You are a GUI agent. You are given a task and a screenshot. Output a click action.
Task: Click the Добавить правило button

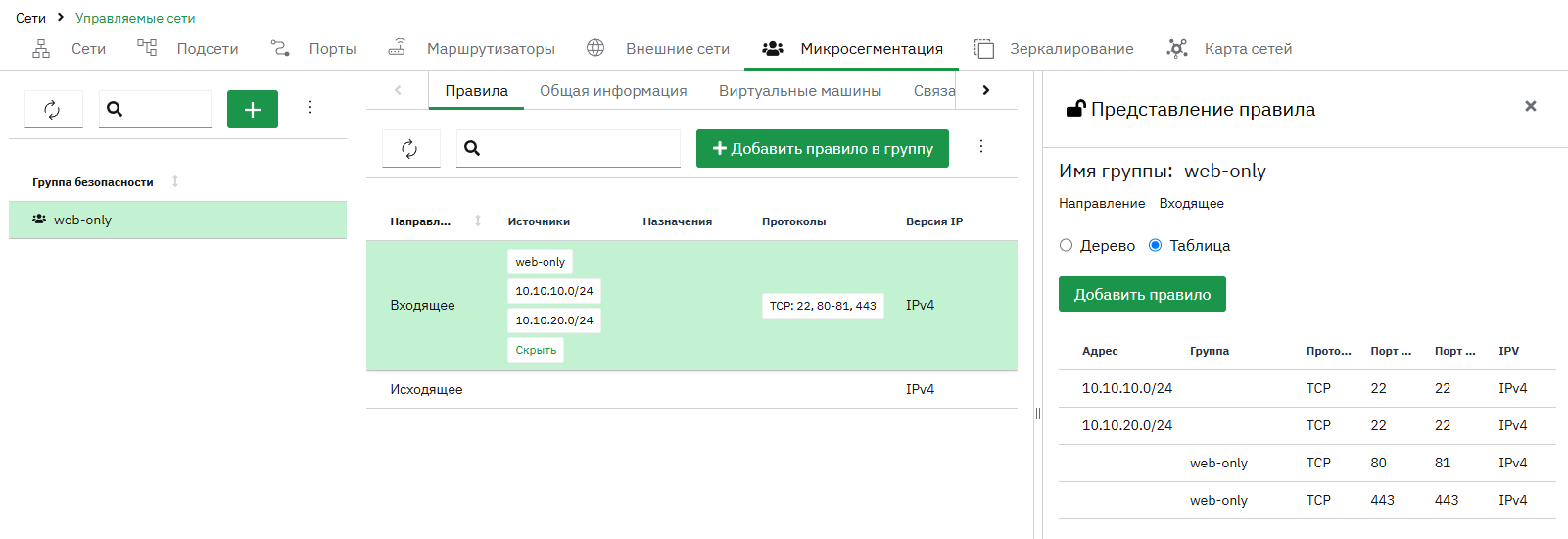1142,294
